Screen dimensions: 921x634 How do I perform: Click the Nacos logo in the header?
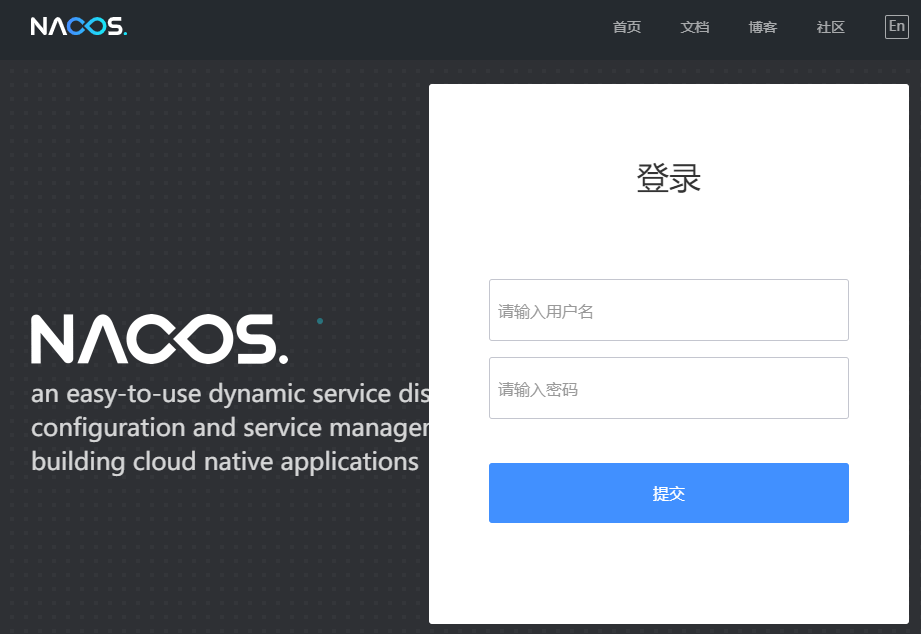(79, 26)
